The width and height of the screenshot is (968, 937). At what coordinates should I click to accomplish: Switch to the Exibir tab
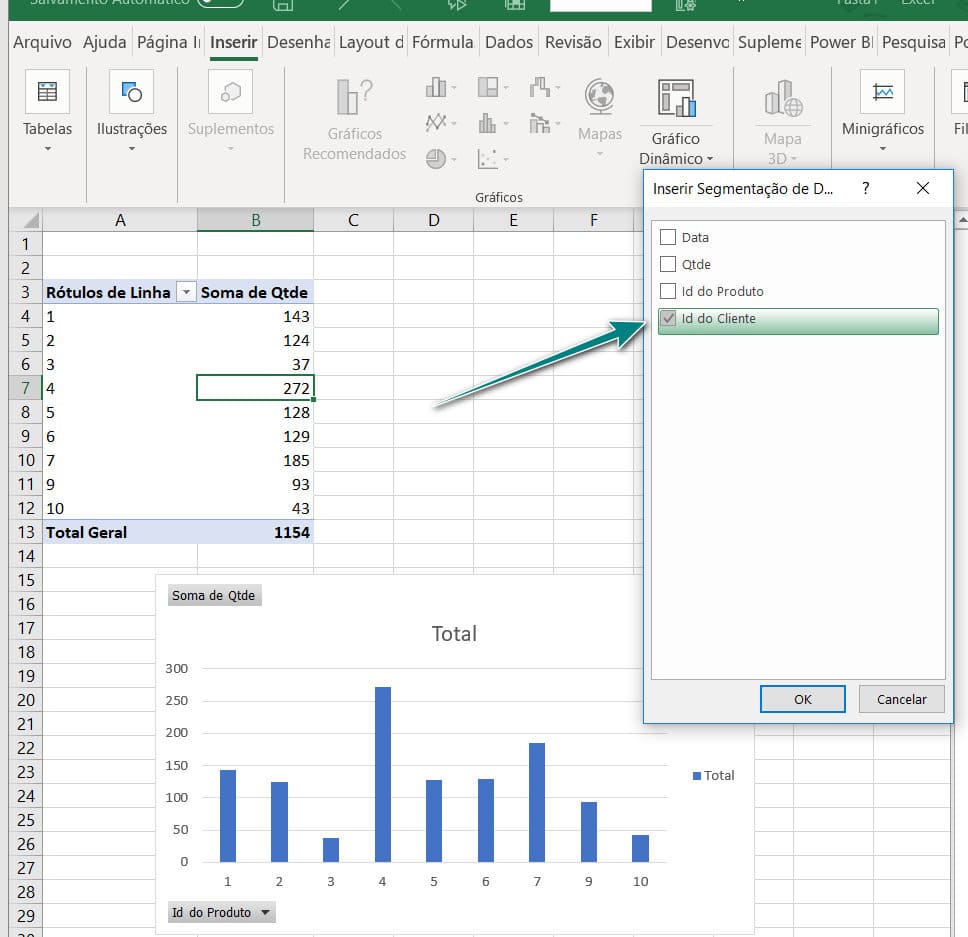coord(634,42)
